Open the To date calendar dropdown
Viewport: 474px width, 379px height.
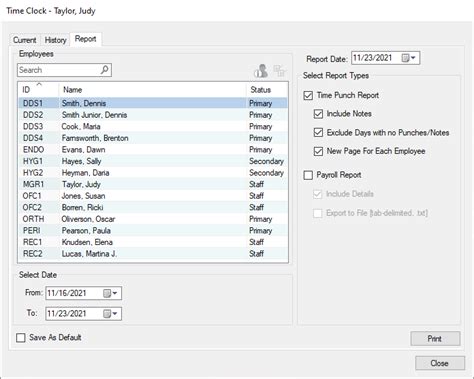pyautogui.click(x=110, y=314)
